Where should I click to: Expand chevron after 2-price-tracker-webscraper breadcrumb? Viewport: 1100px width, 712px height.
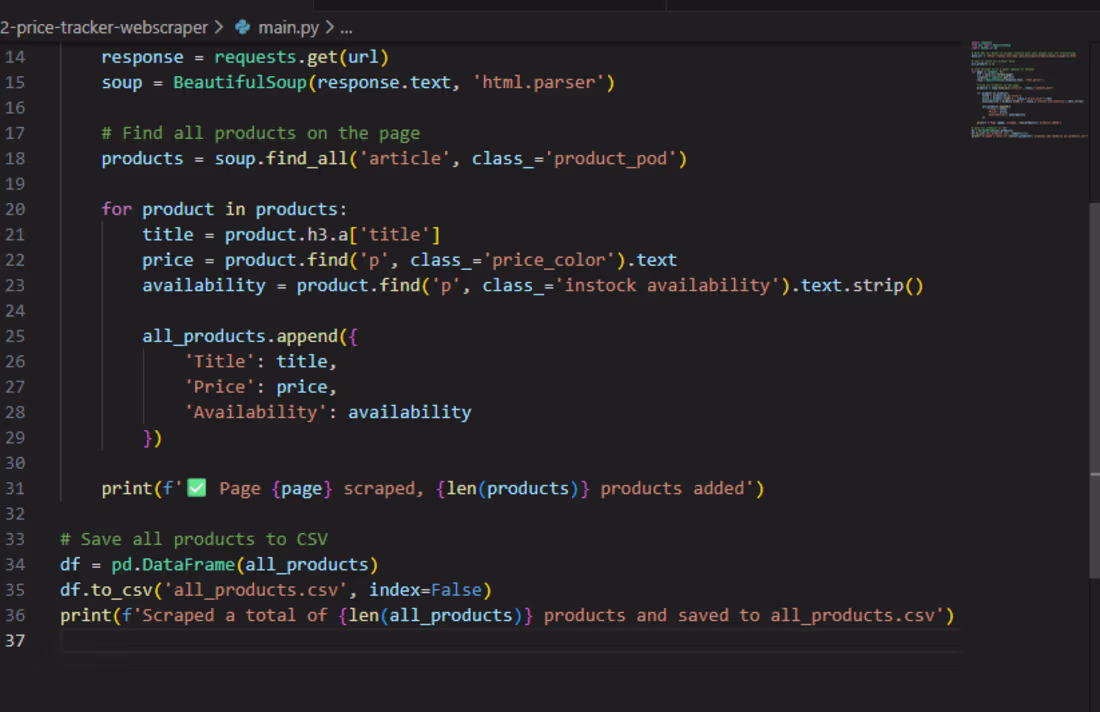coord(219,27)
